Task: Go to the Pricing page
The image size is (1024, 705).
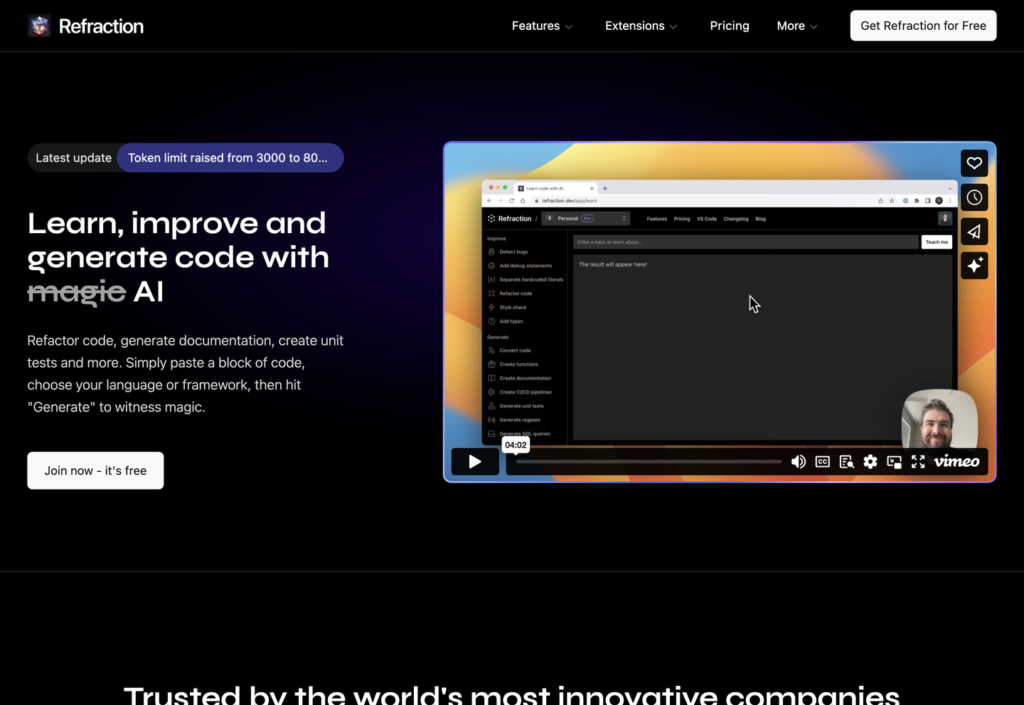Action: 729,26
